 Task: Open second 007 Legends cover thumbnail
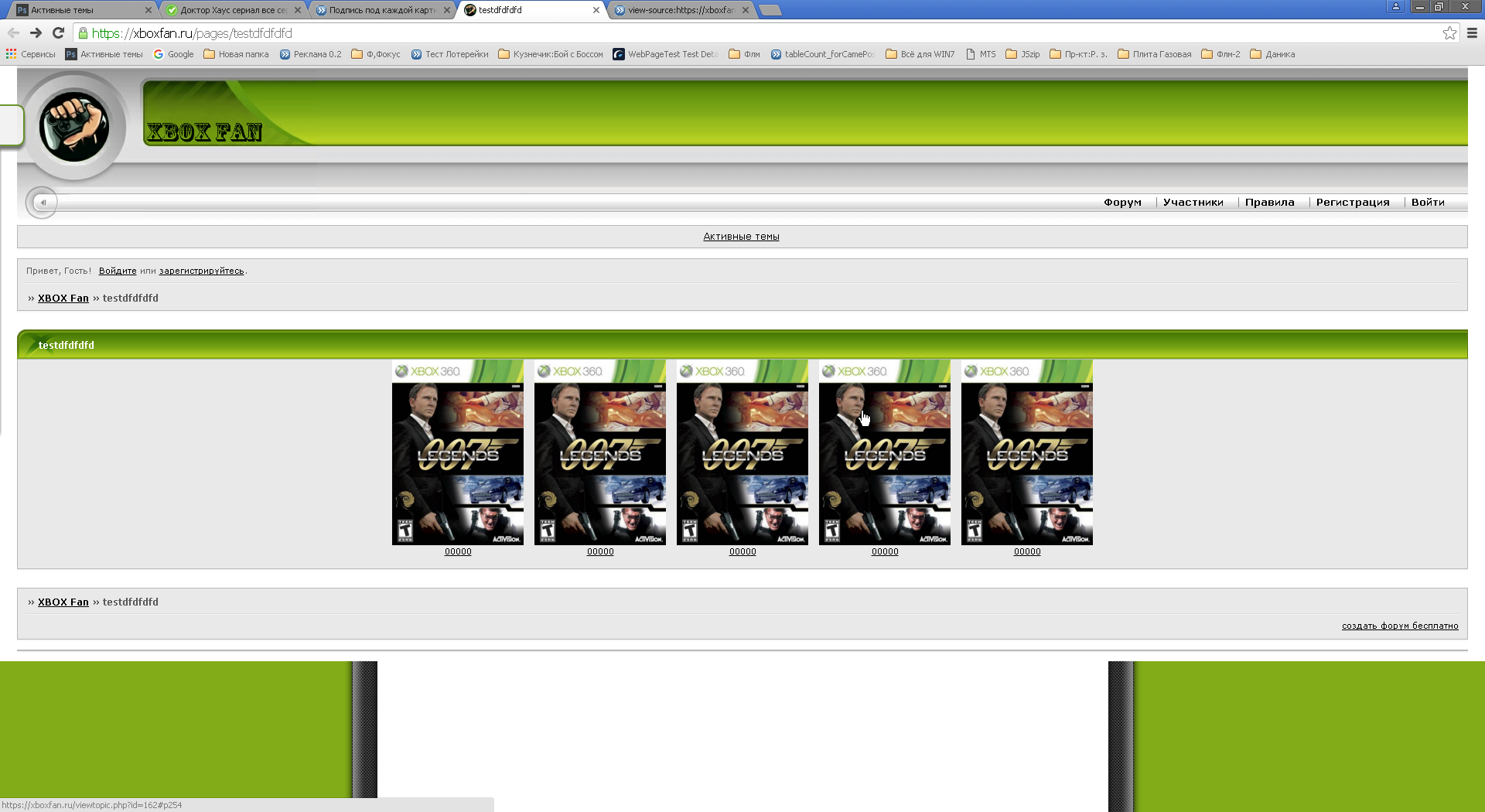coord(600,452)
